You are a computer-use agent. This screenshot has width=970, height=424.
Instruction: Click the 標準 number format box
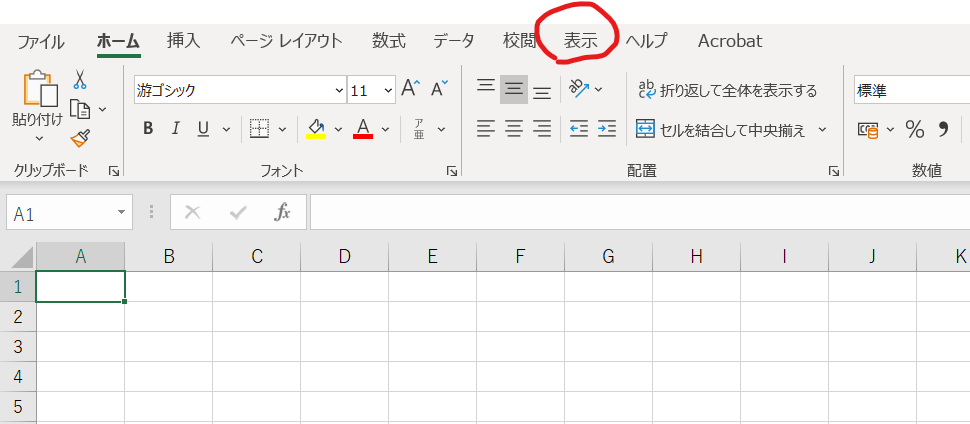[x=912, y=90]
